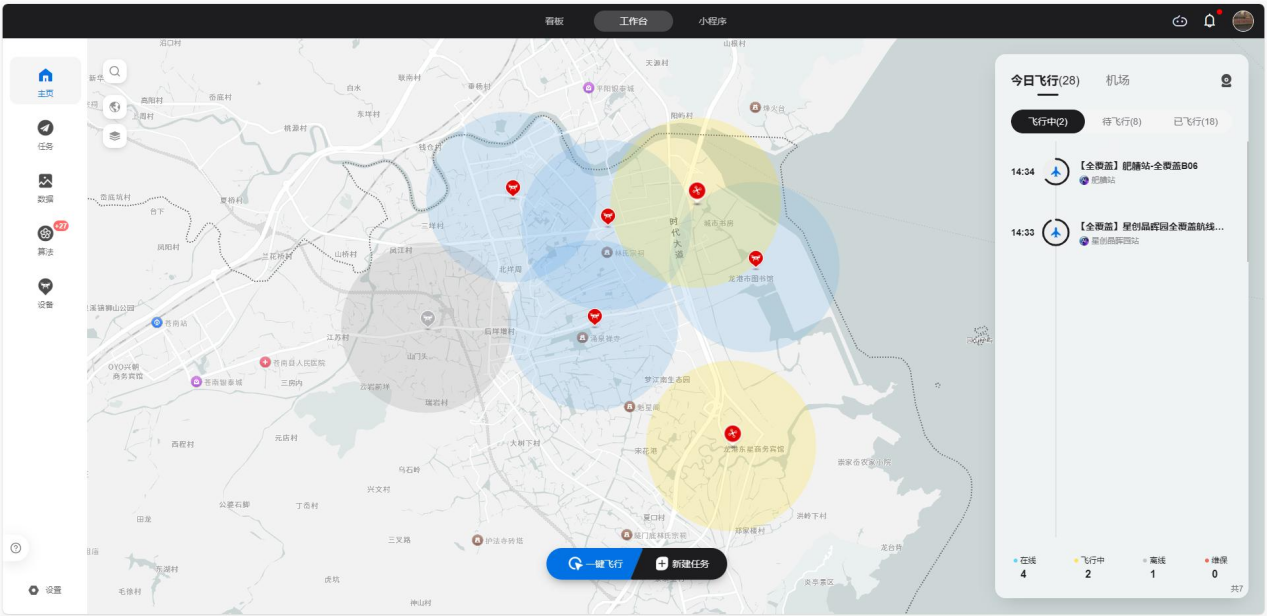The width and height of the screenshot is (1267, 616).
Task: Open the 算法 (Algorithm) sidebar icon
Action: (45, 239)
